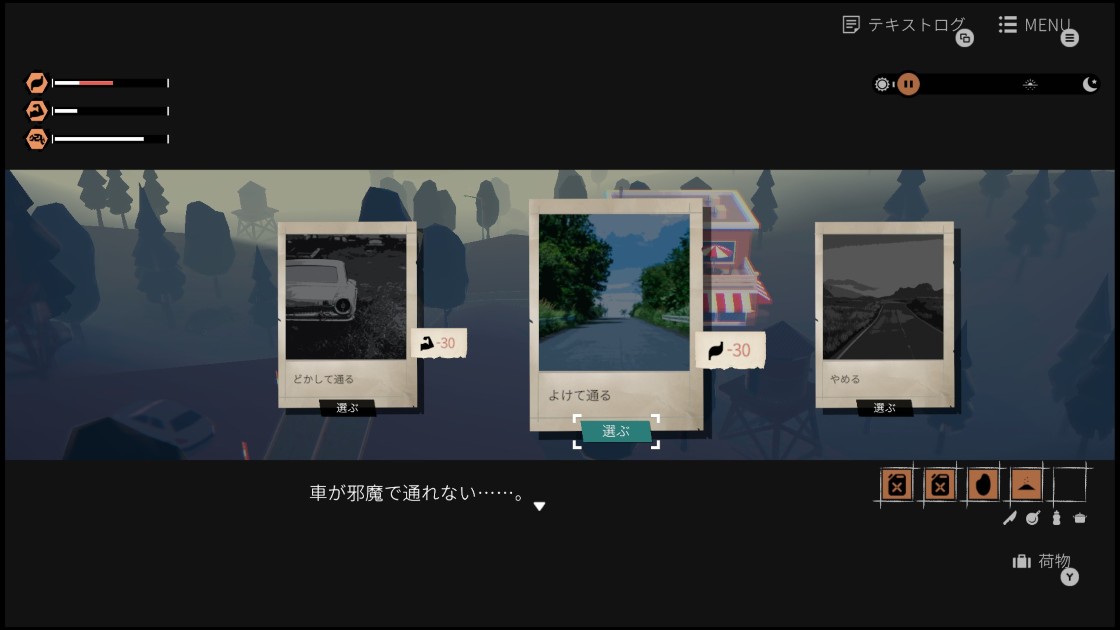Click the text log notepad icon
1120x630 pixels.
(x=851, y=25)
